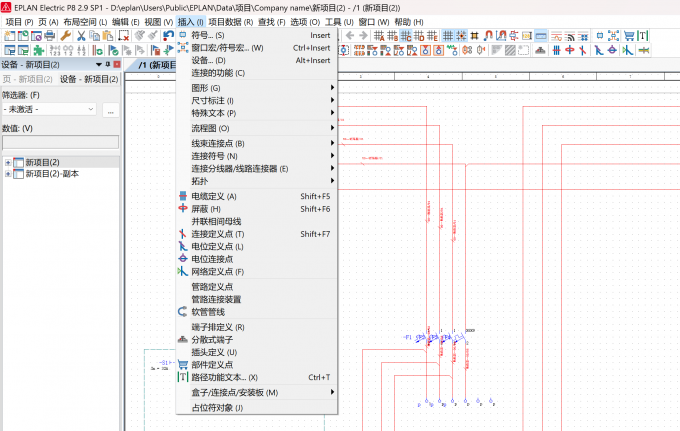Click the shopping cart parts toolbar icon
The width and height of the screenshot is (680, 431).
coord(628,36)
